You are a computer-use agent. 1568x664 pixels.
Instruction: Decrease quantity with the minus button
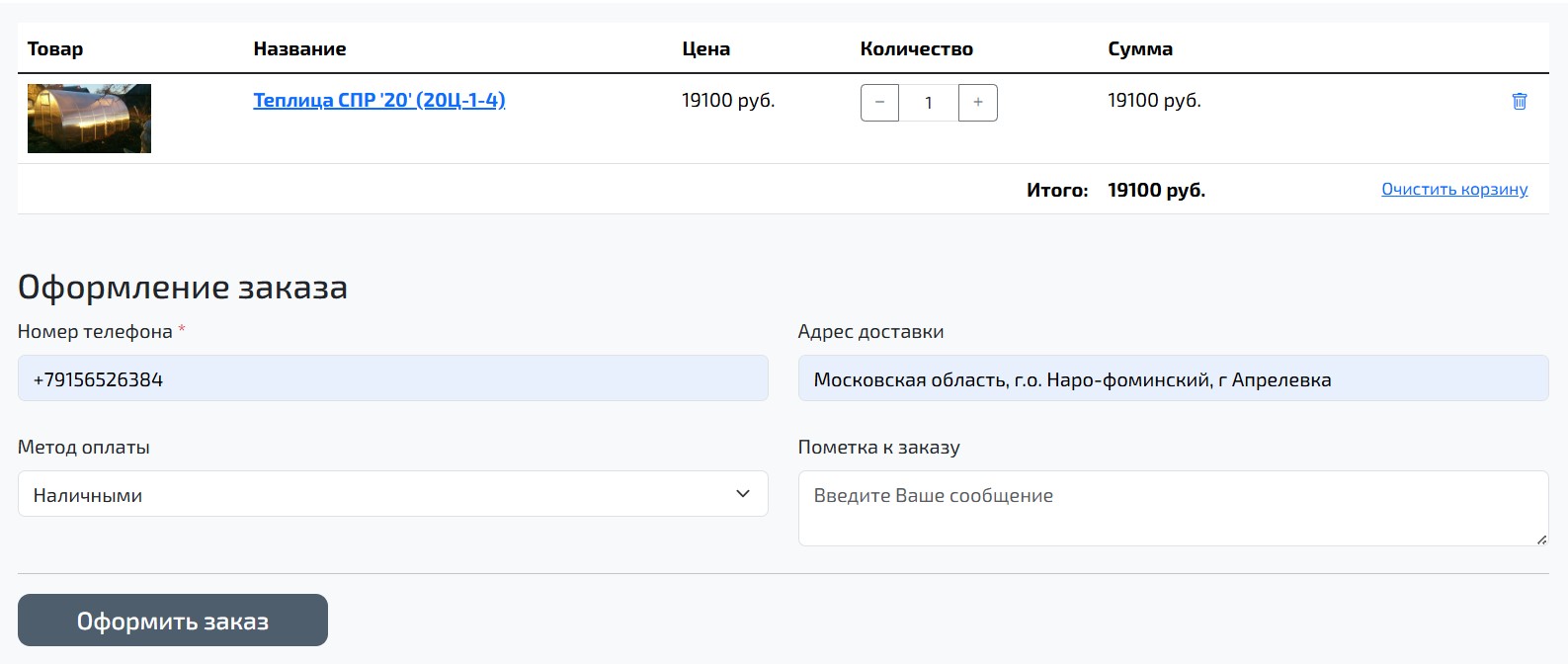coord(879,103)
